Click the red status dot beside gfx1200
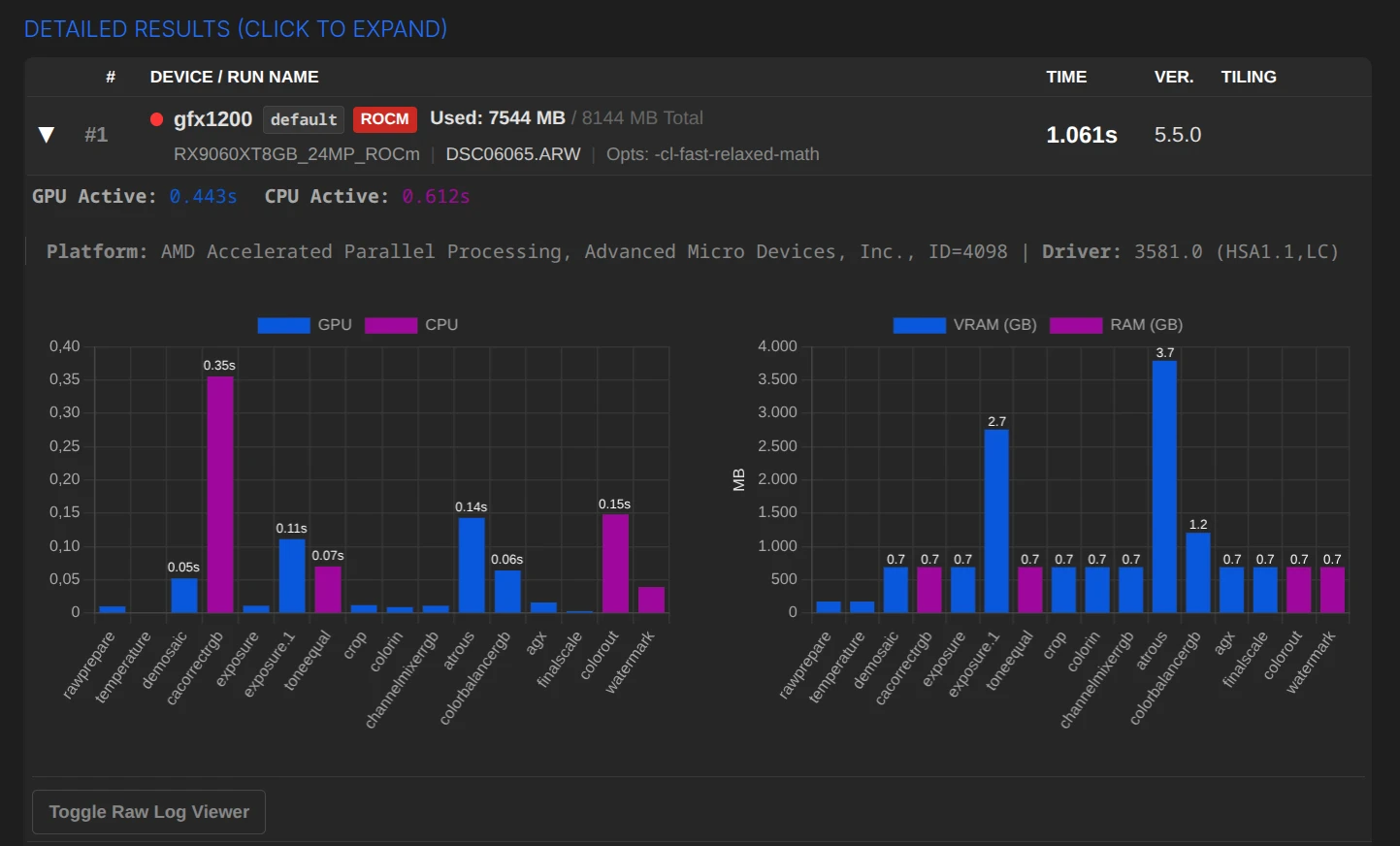1400x846 pixels. [156, 119]
